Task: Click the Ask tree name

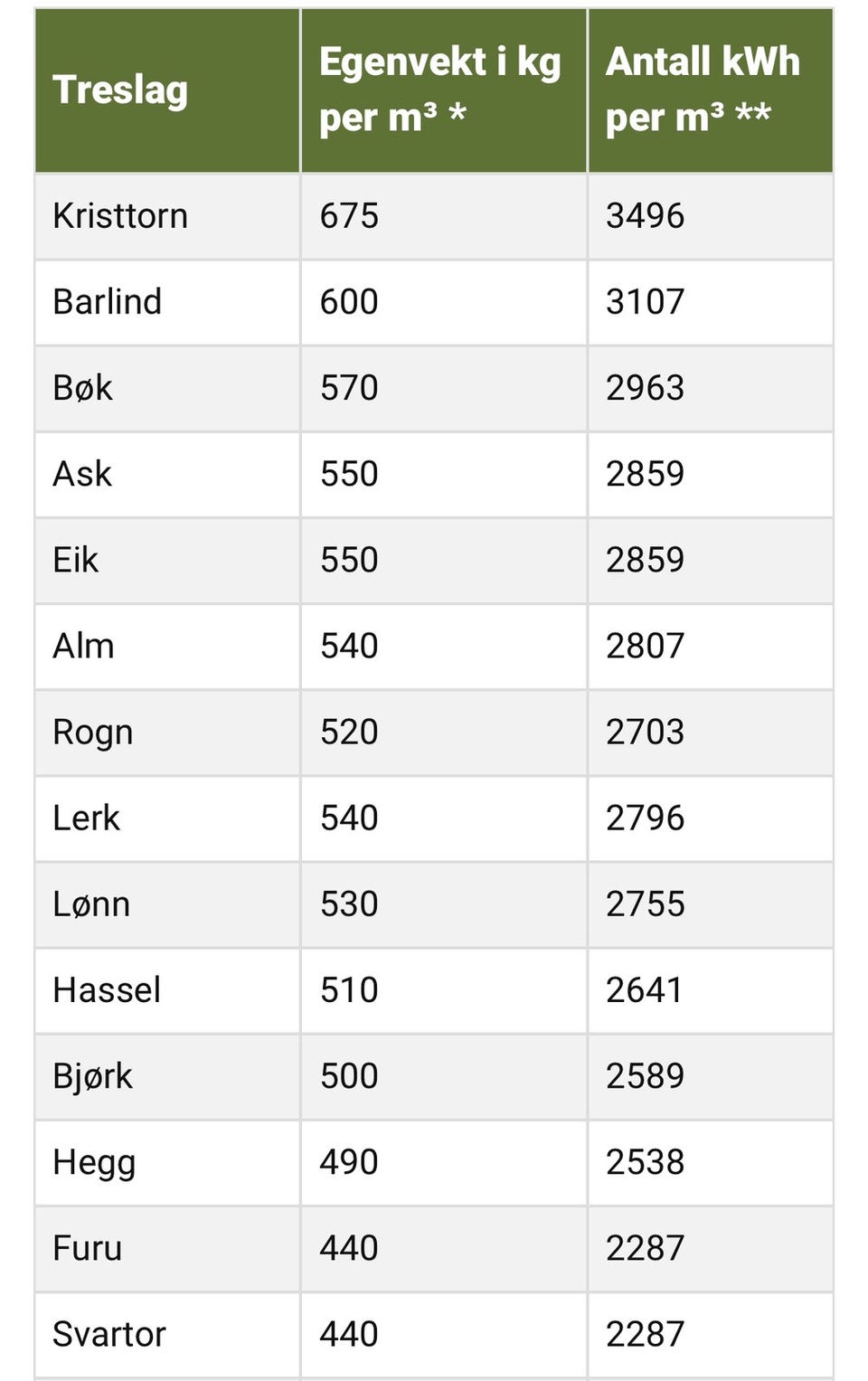Action: 82,474
